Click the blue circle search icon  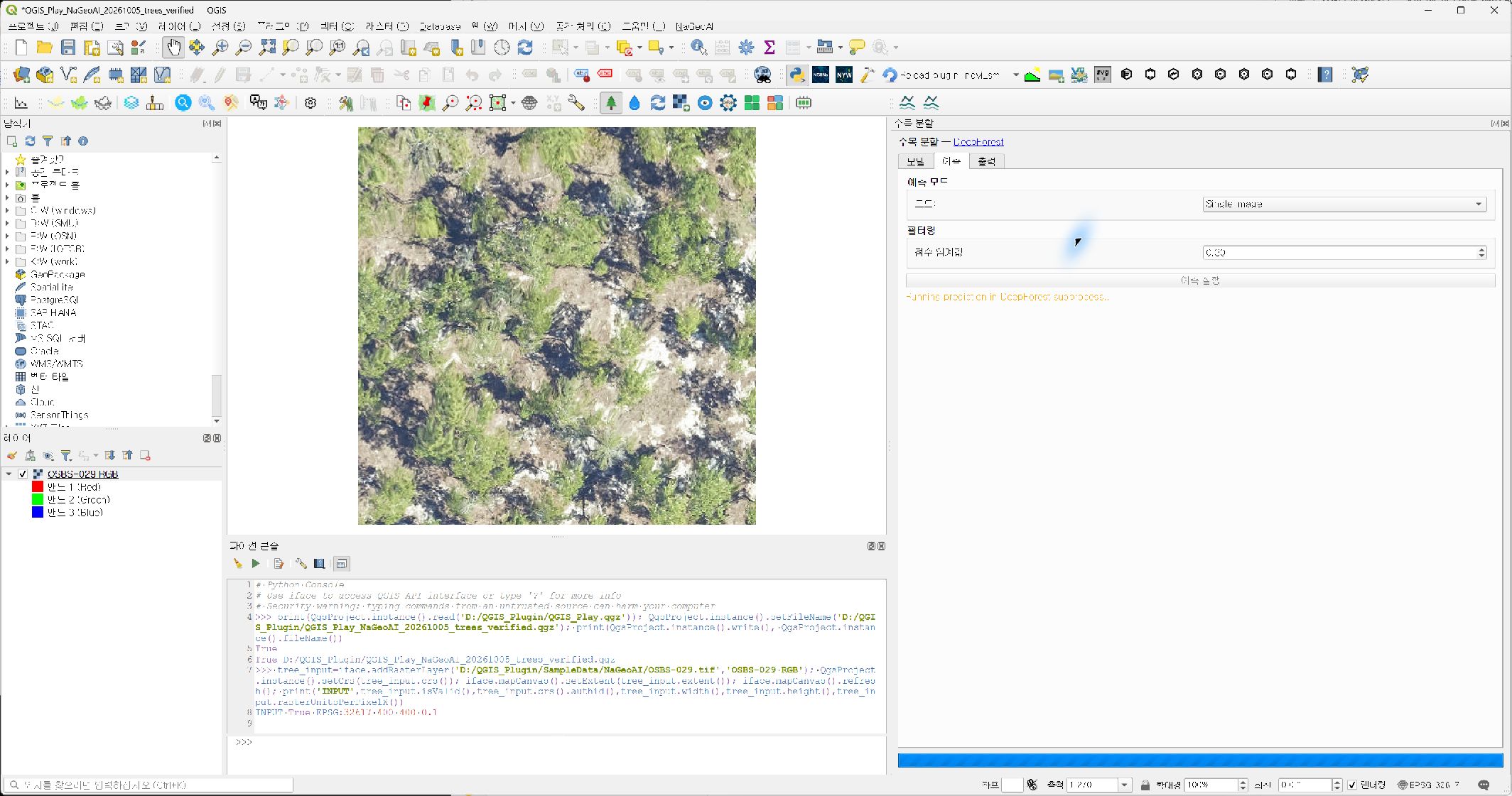pyautogui.click(x=183, y=103)
